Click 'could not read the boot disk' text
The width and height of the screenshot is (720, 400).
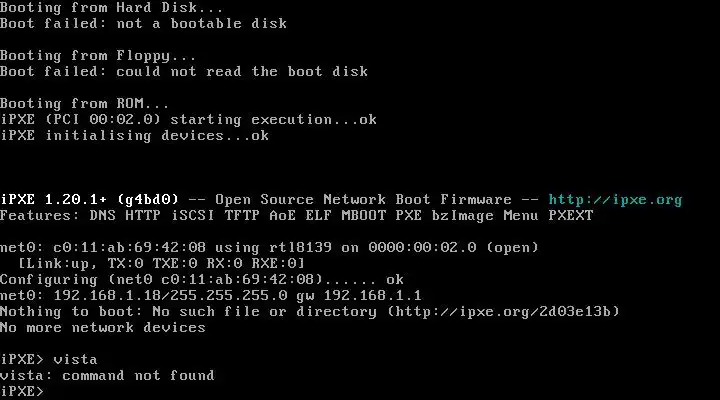coord(242,72)
